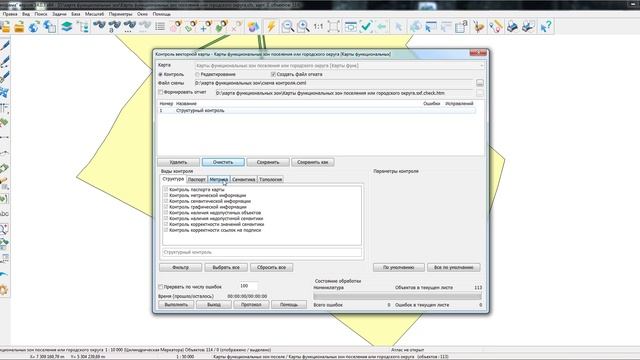Click the Выполнить button
640x360 pixels.
[x=176, y=304]
